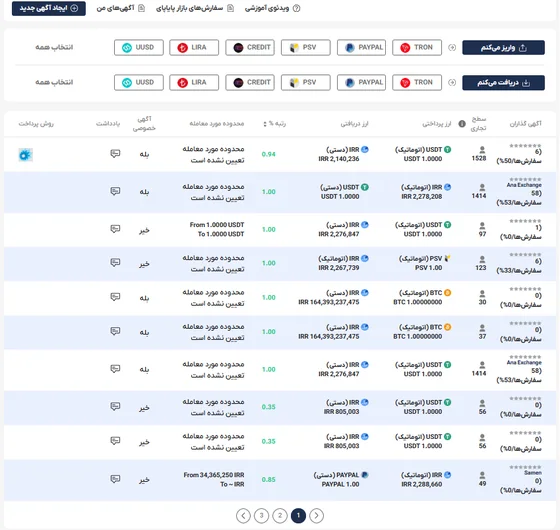Select CREDIT in the receive row
The width and height of the screenshot is (560, 530).
[250, 82]
